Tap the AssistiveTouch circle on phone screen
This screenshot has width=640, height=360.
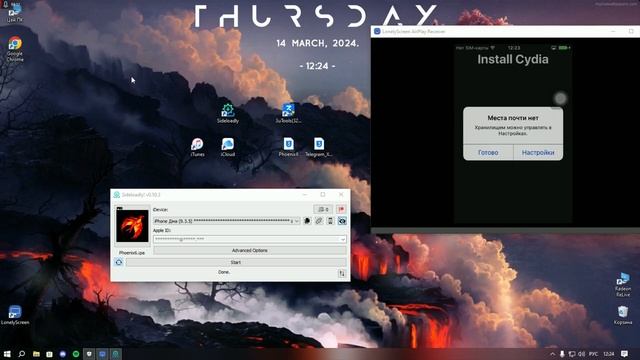point(560,98)
